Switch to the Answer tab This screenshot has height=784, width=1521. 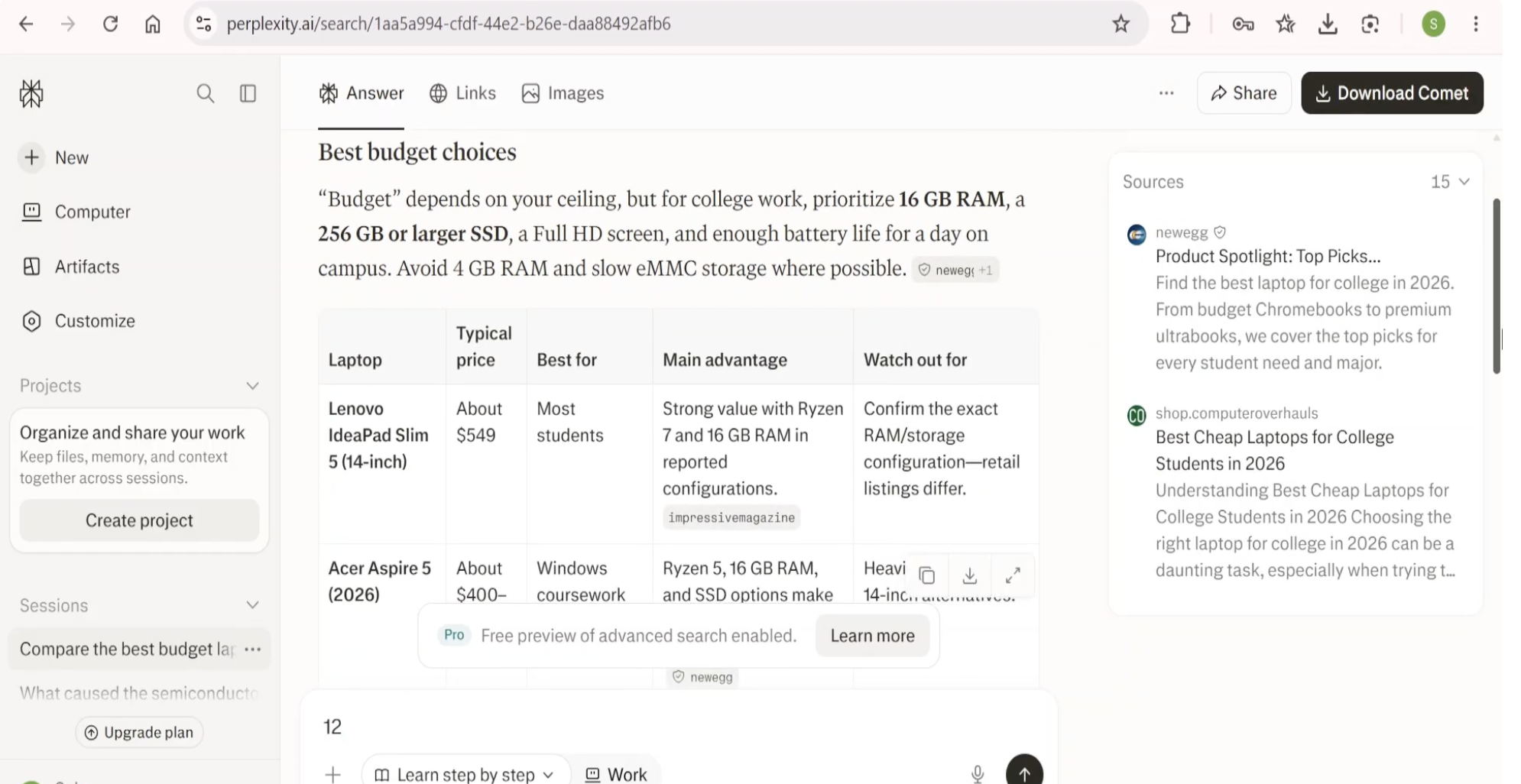click(362, 93)
